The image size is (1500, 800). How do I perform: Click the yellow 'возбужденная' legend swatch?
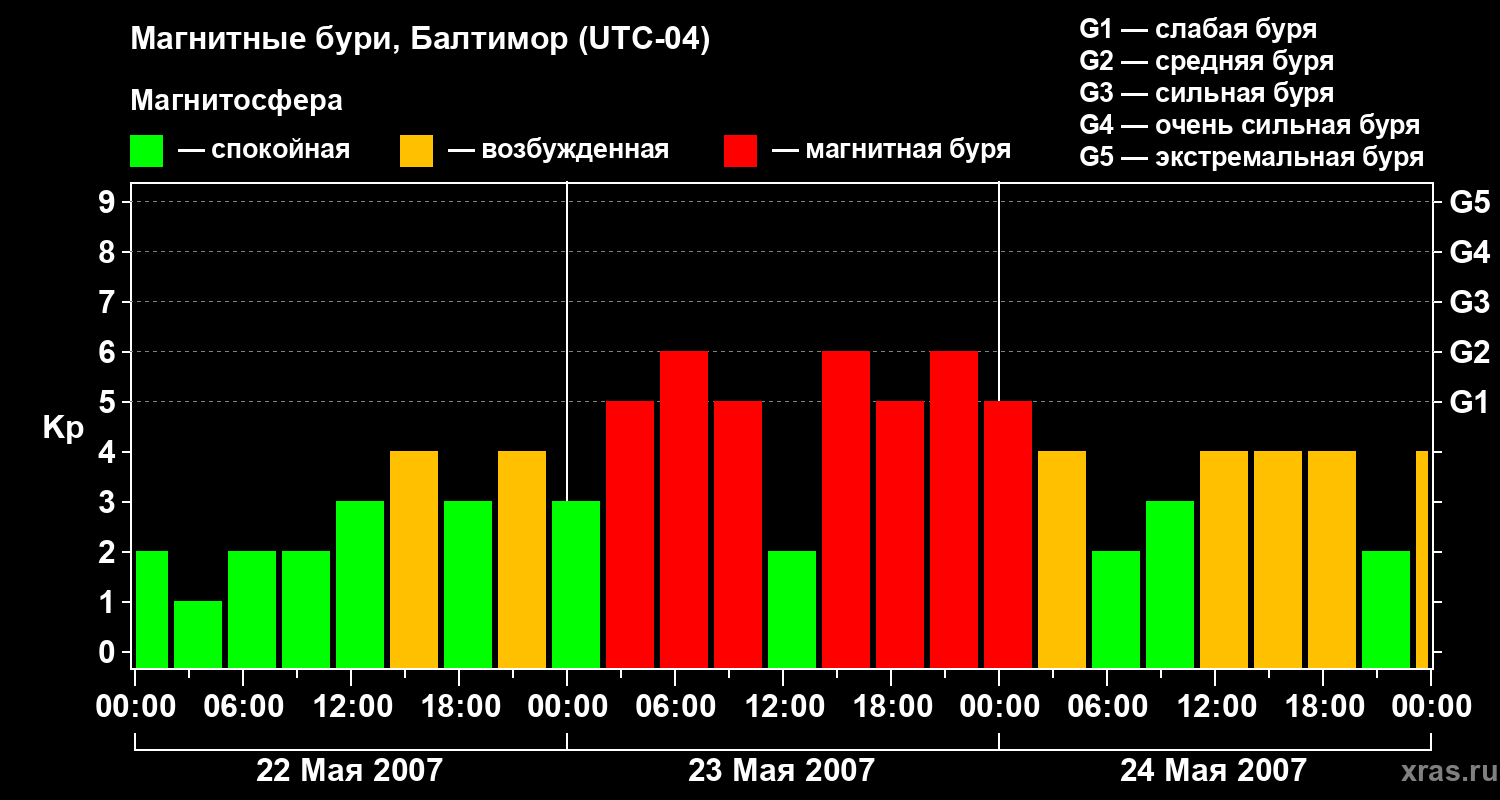click(x=416, y=151)
